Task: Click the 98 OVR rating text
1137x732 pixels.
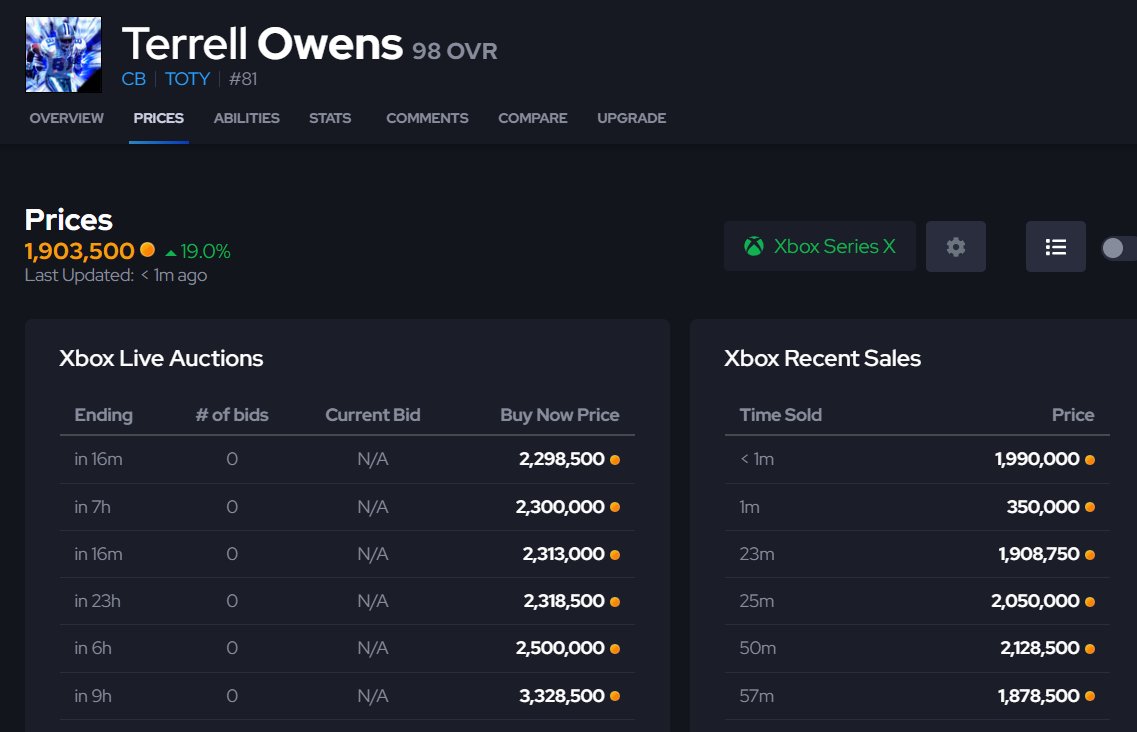Action: click(455, 51)
